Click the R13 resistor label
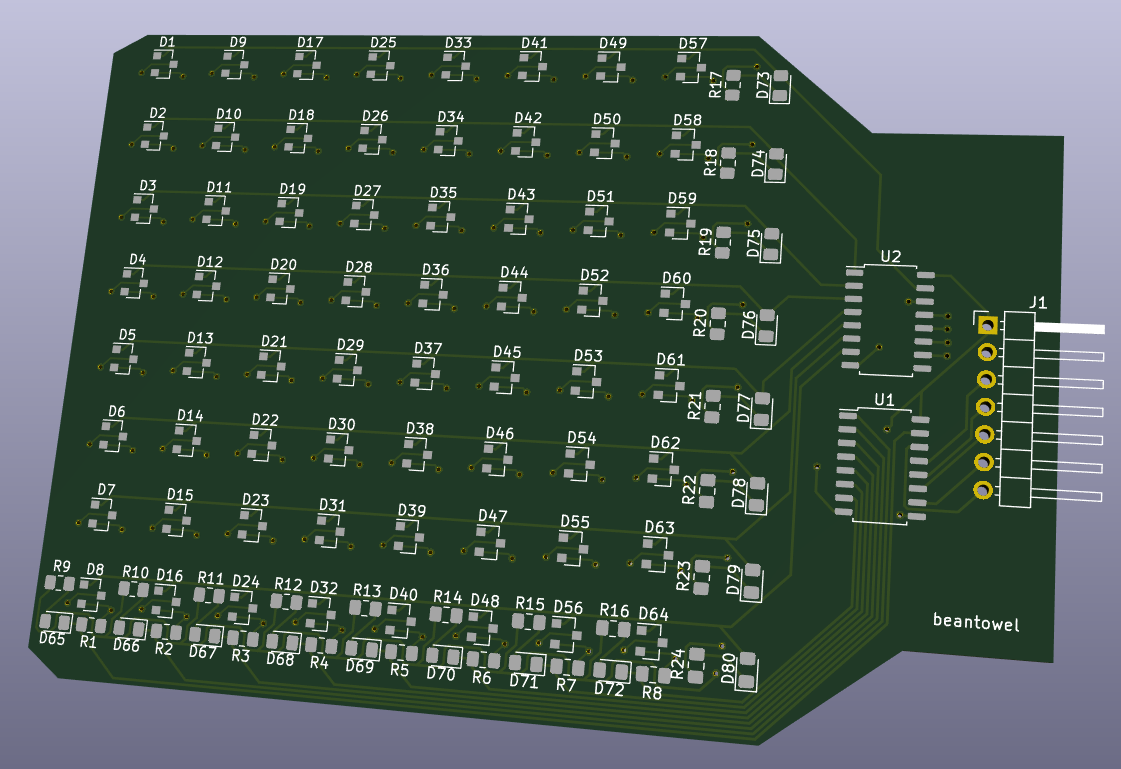 [367, 590]
